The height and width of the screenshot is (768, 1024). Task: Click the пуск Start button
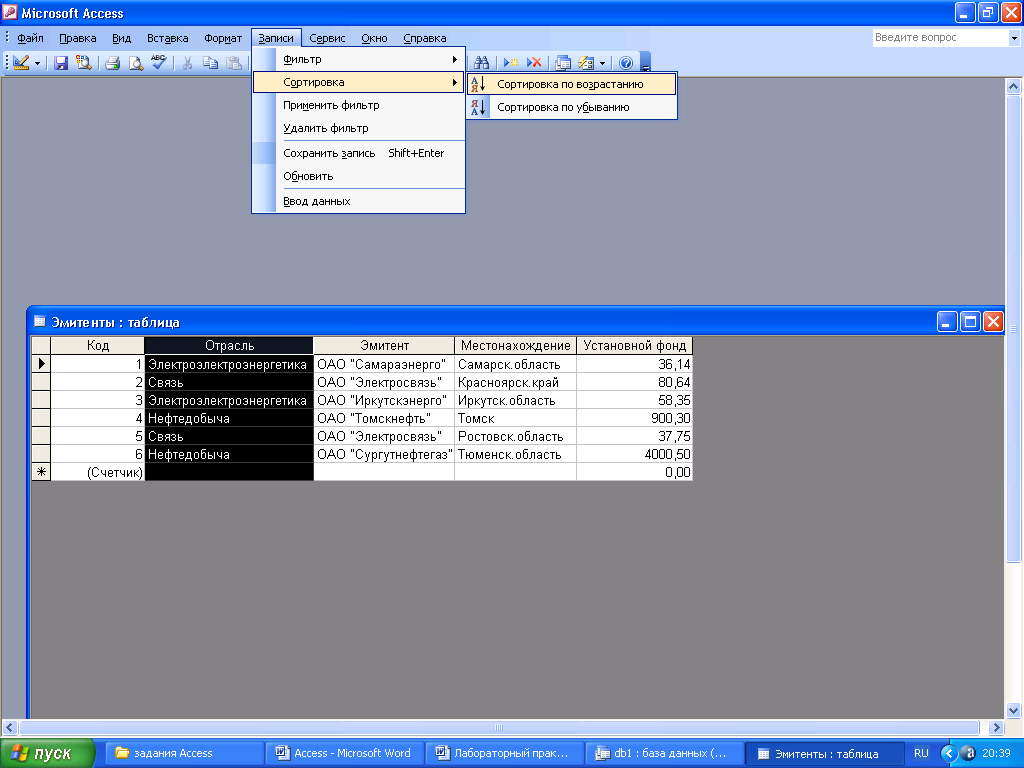click(x=47, y=753)
